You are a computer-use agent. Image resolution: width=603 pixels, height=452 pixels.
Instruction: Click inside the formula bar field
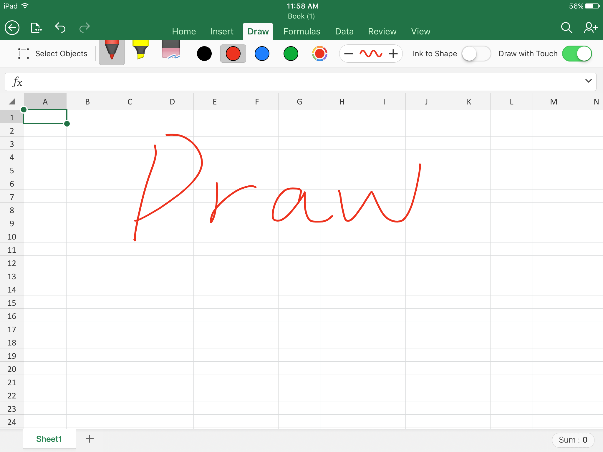300,80
